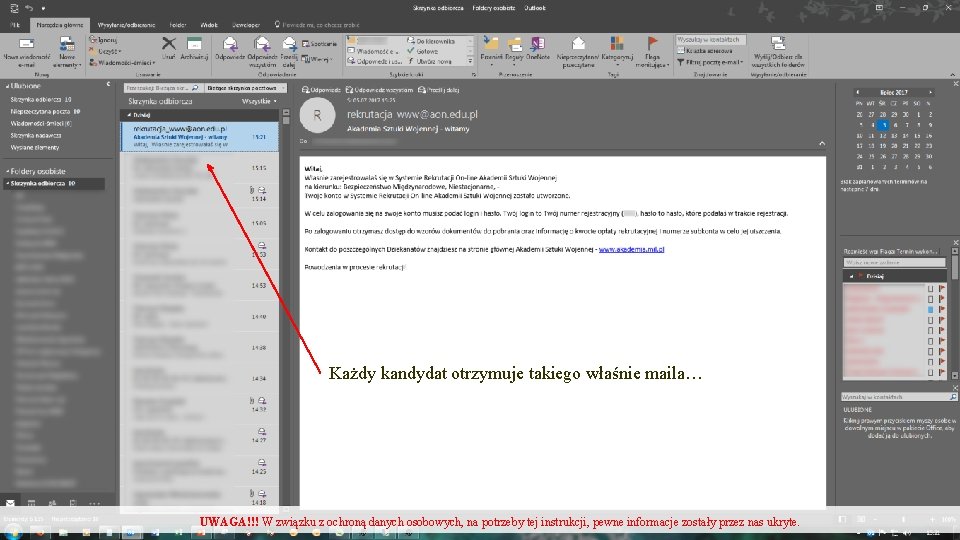This screenshot has width=960, height=540.
Task: Toggle Nieprzeczytane/przeczytane status
Action: click(578, 52)
